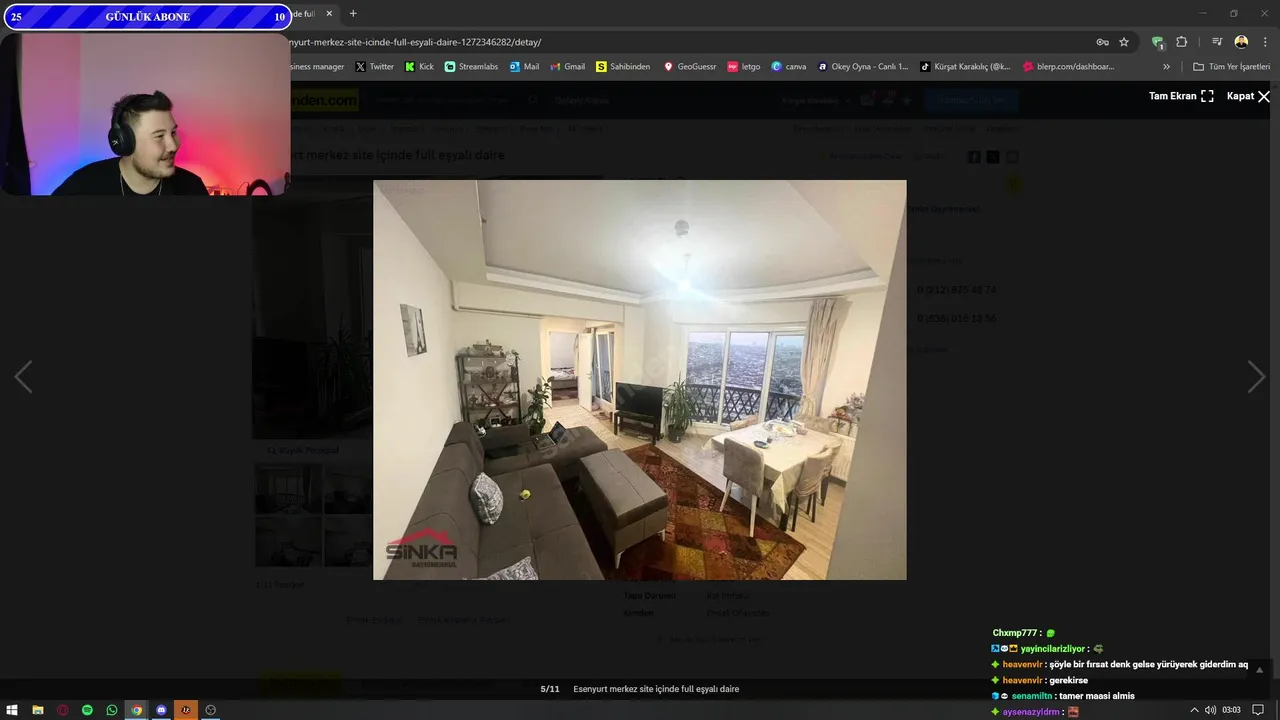Open the media controls icon in toolbar
Image resolution: width=1280 pixels, height=720 pixels.
point(1217,42)
